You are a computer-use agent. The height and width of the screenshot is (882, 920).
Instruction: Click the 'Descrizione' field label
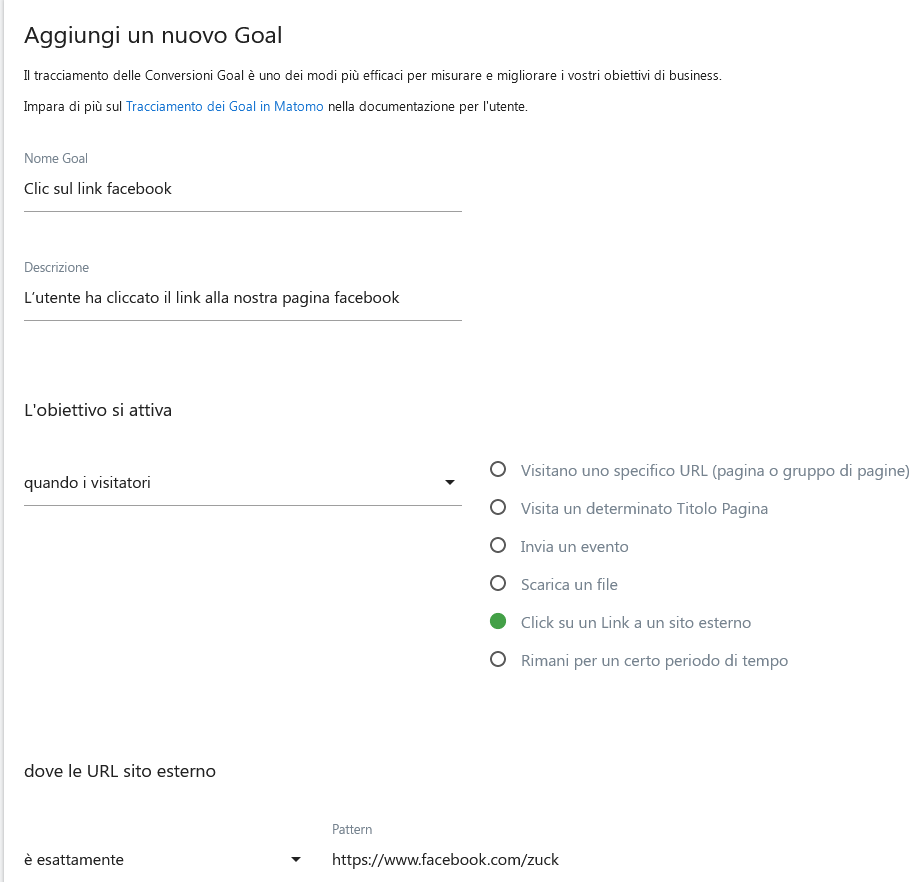56,268
